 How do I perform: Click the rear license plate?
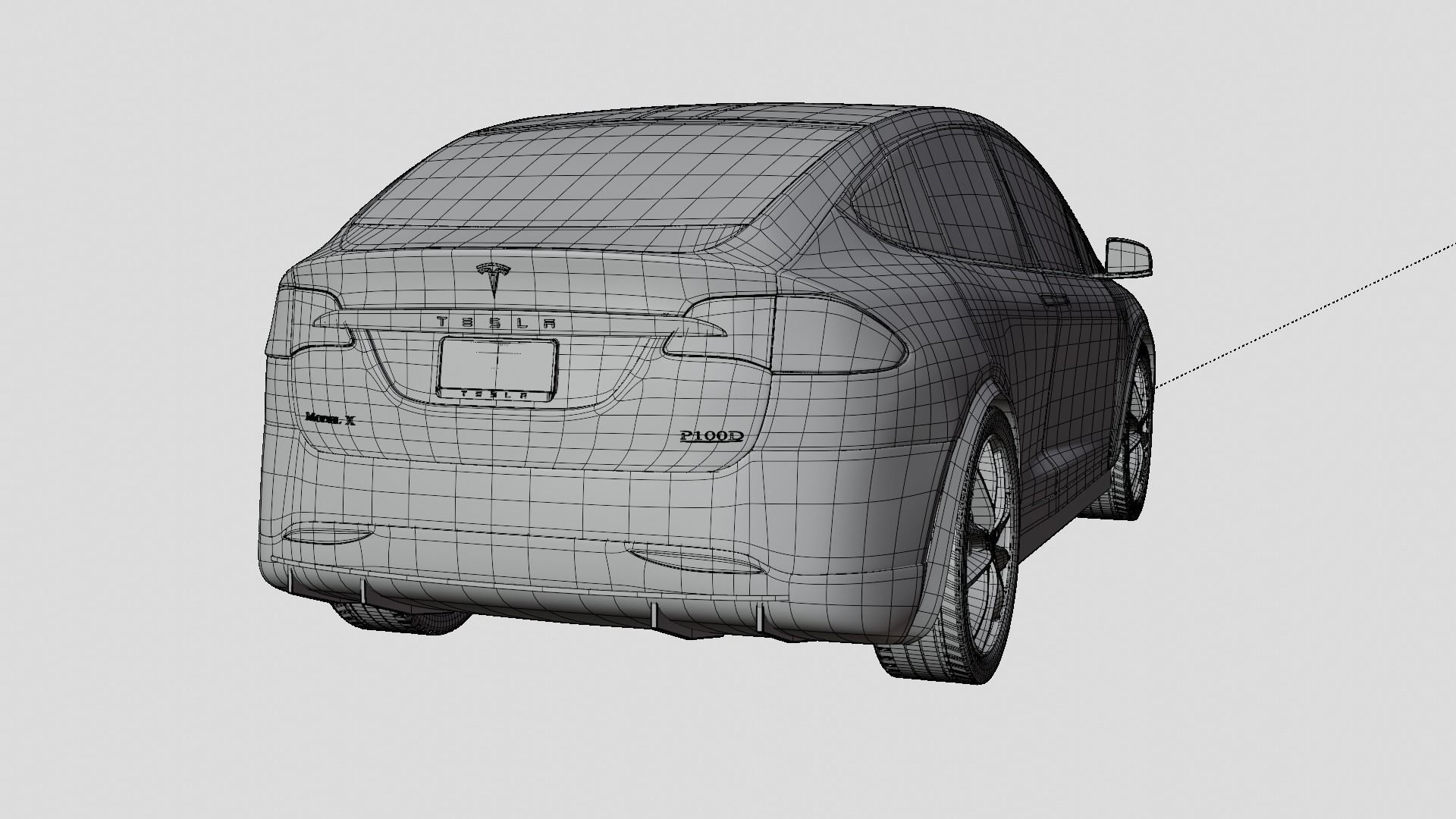click(x=498, y=370)
